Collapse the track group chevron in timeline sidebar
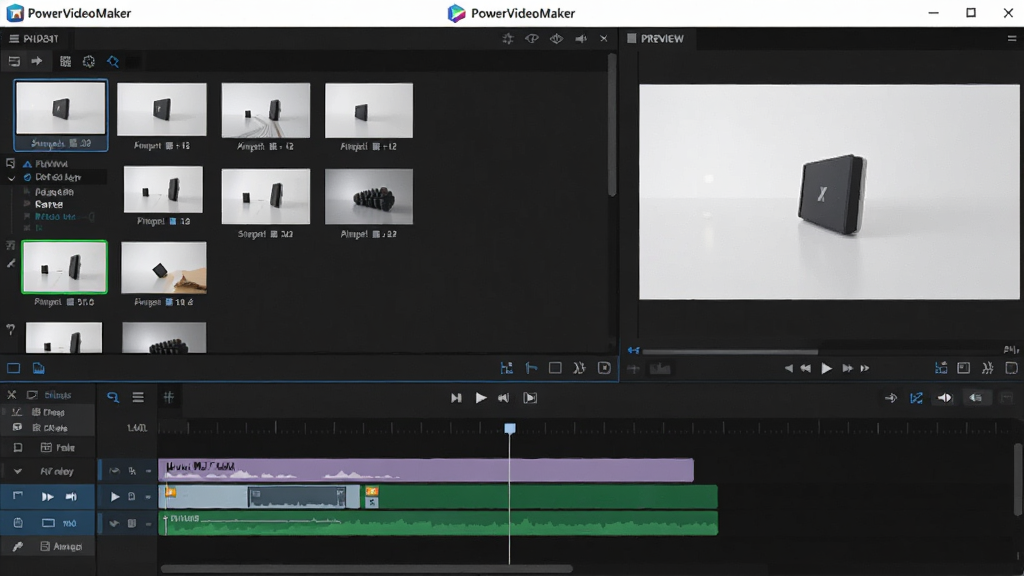This screenshot has height=576, width=1024. [18, 471]
